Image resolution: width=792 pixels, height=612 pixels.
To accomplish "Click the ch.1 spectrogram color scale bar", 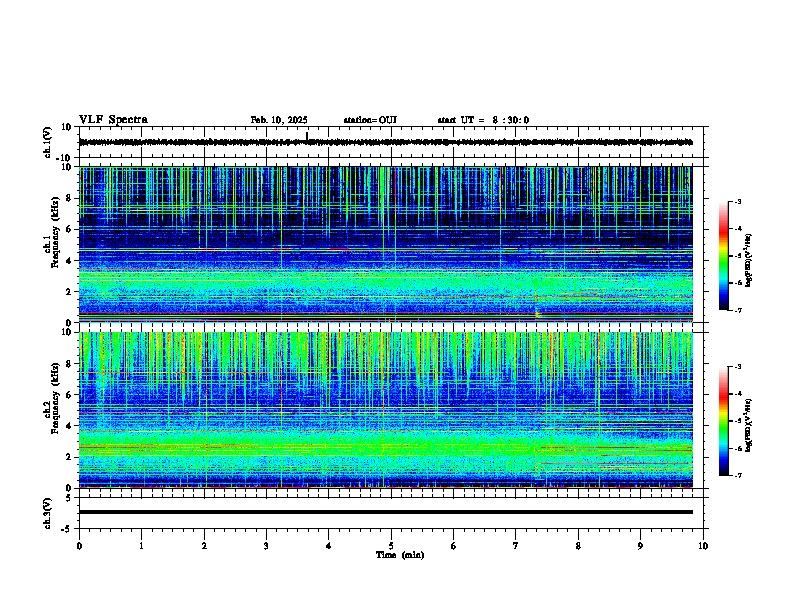I will coord(723,256).
